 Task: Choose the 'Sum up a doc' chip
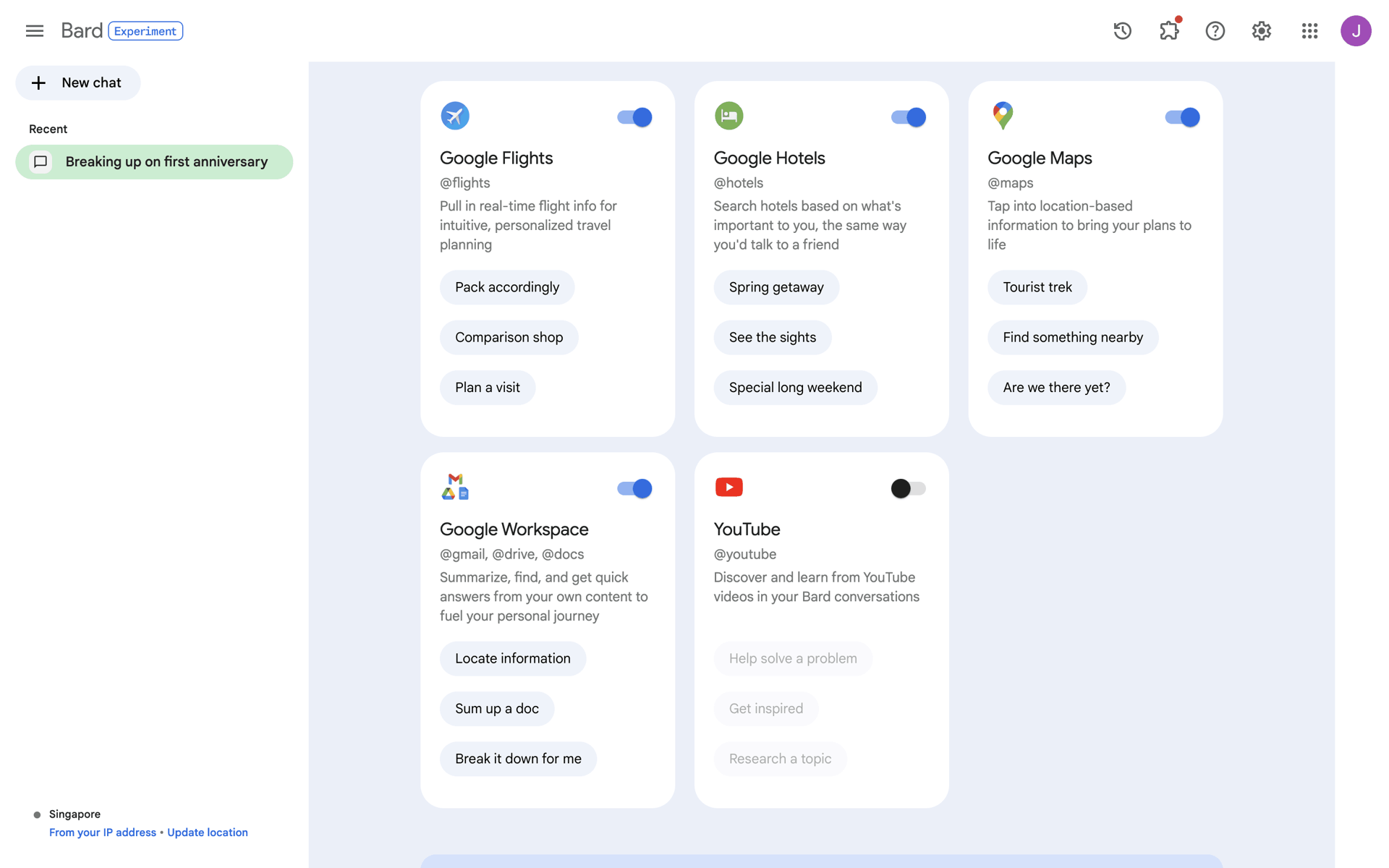(x=497, y=709)
